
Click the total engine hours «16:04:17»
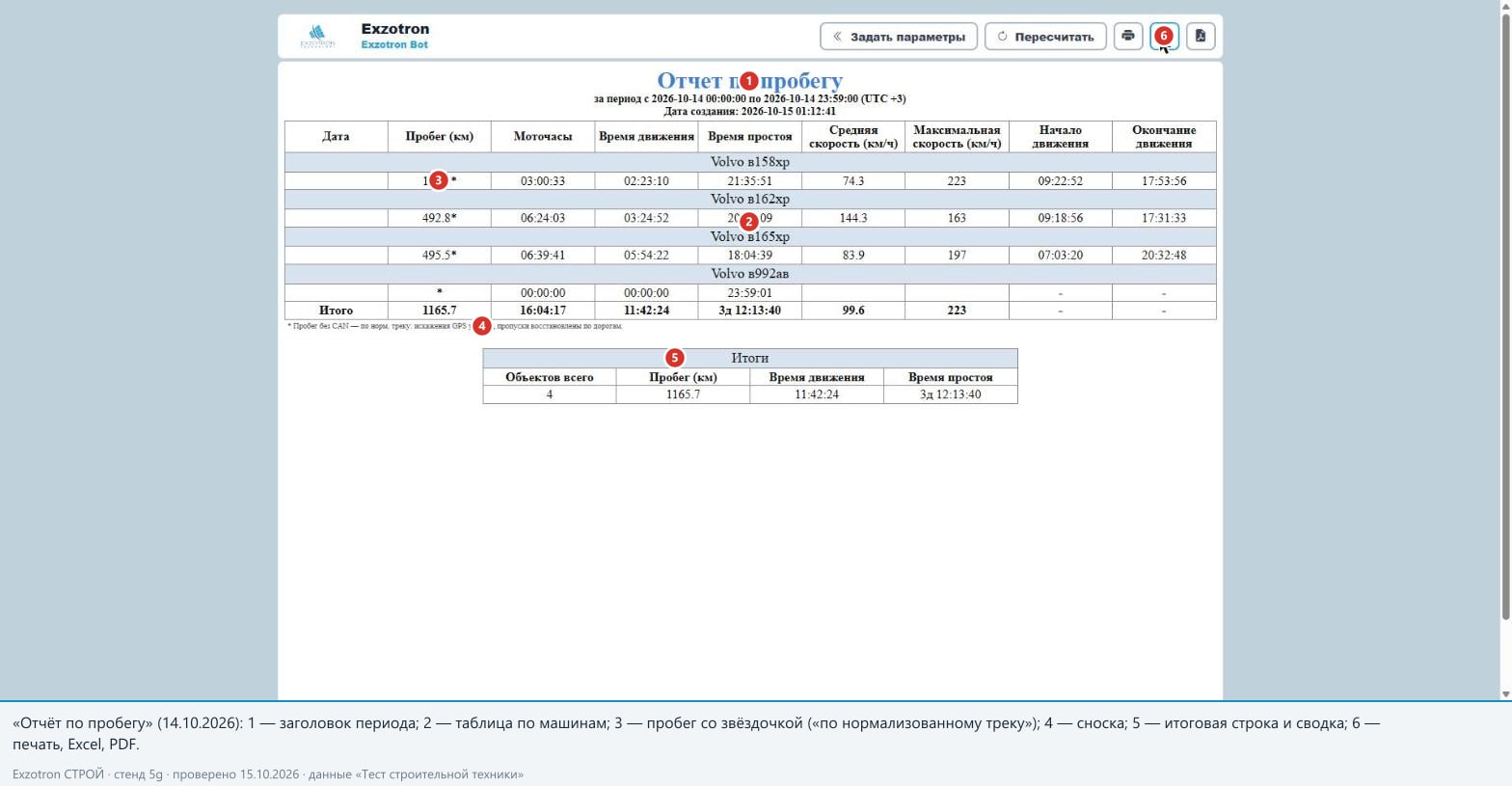(x=543, y=311)
